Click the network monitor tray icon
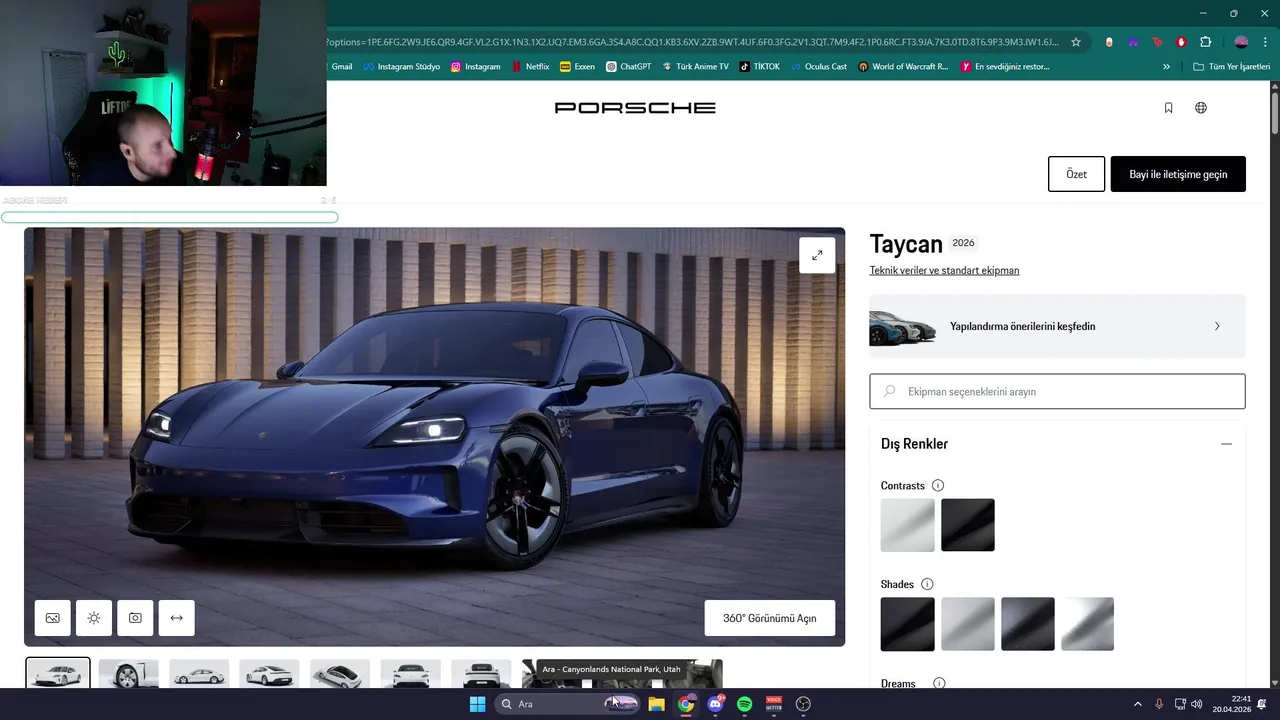The image size is (1280, 720). coord(1179,704)
